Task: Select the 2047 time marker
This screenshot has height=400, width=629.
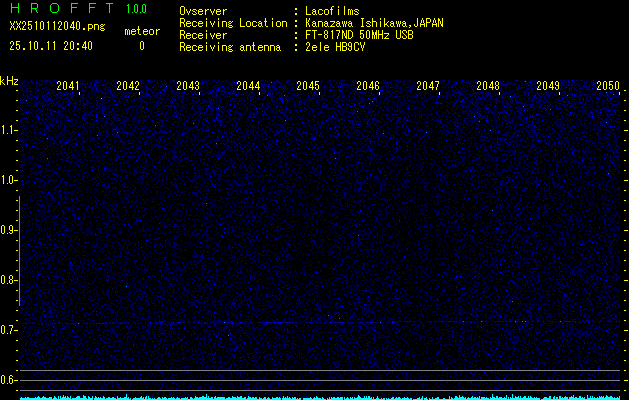Action: (428, 86)
